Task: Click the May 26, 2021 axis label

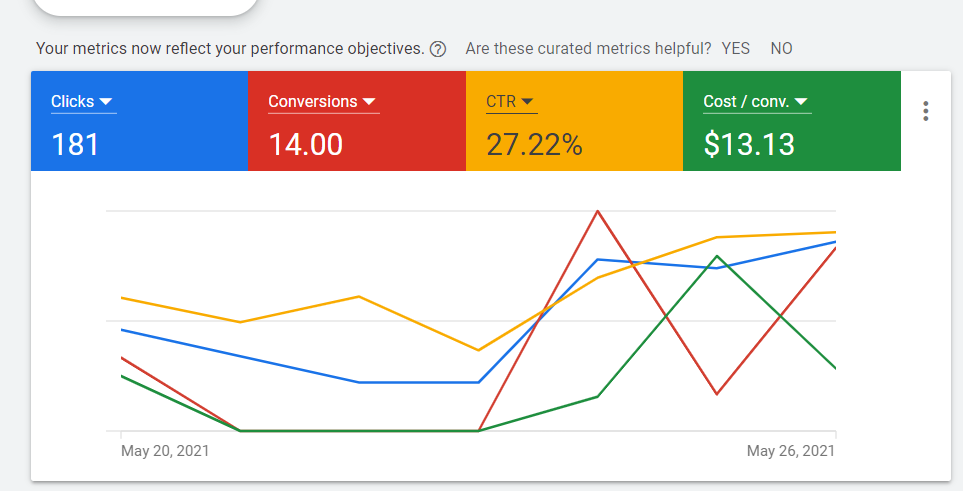Action: [x=791, y=451]
